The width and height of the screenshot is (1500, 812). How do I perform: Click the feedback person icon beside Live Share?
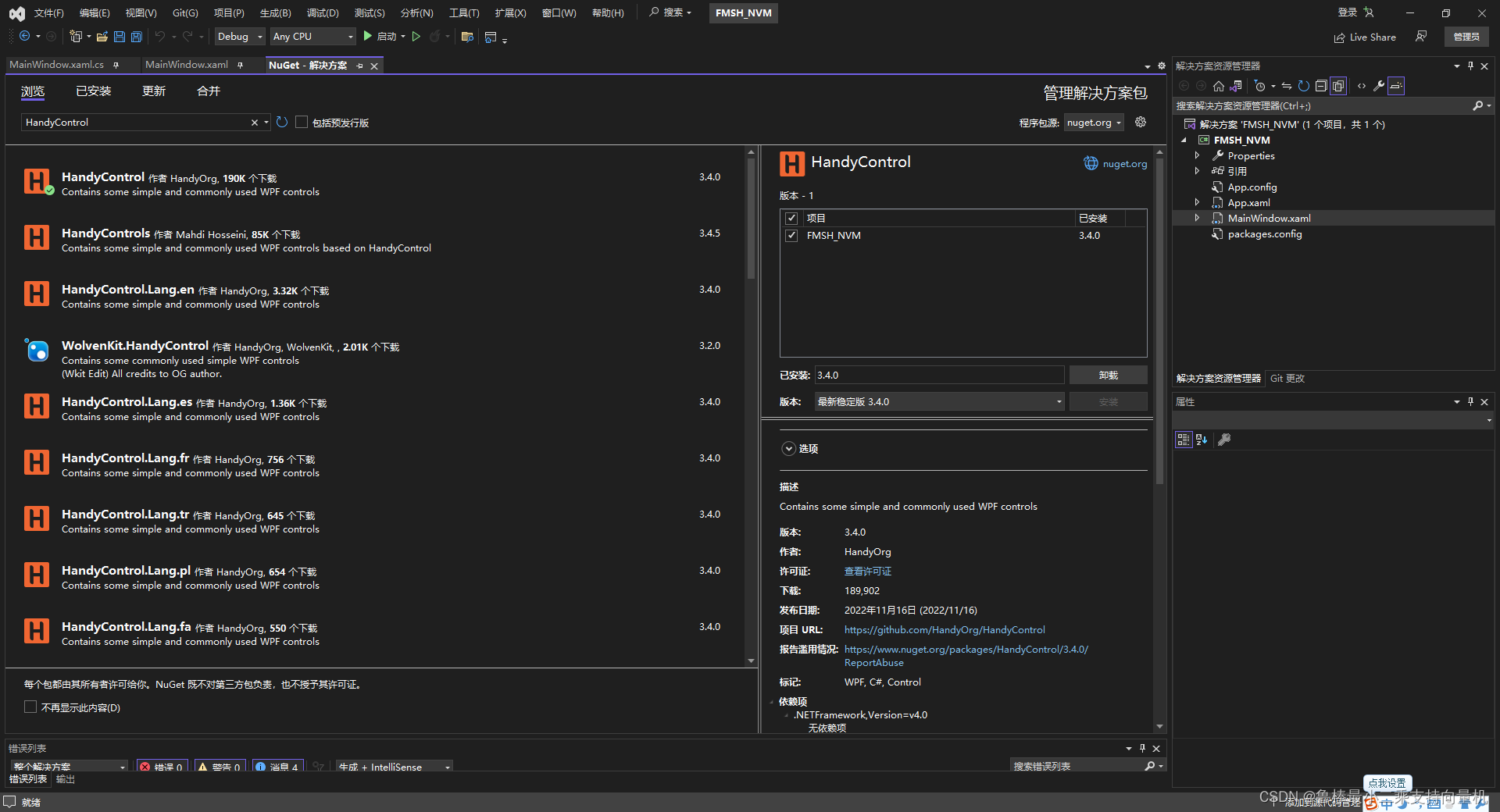tap(1421, 37)
